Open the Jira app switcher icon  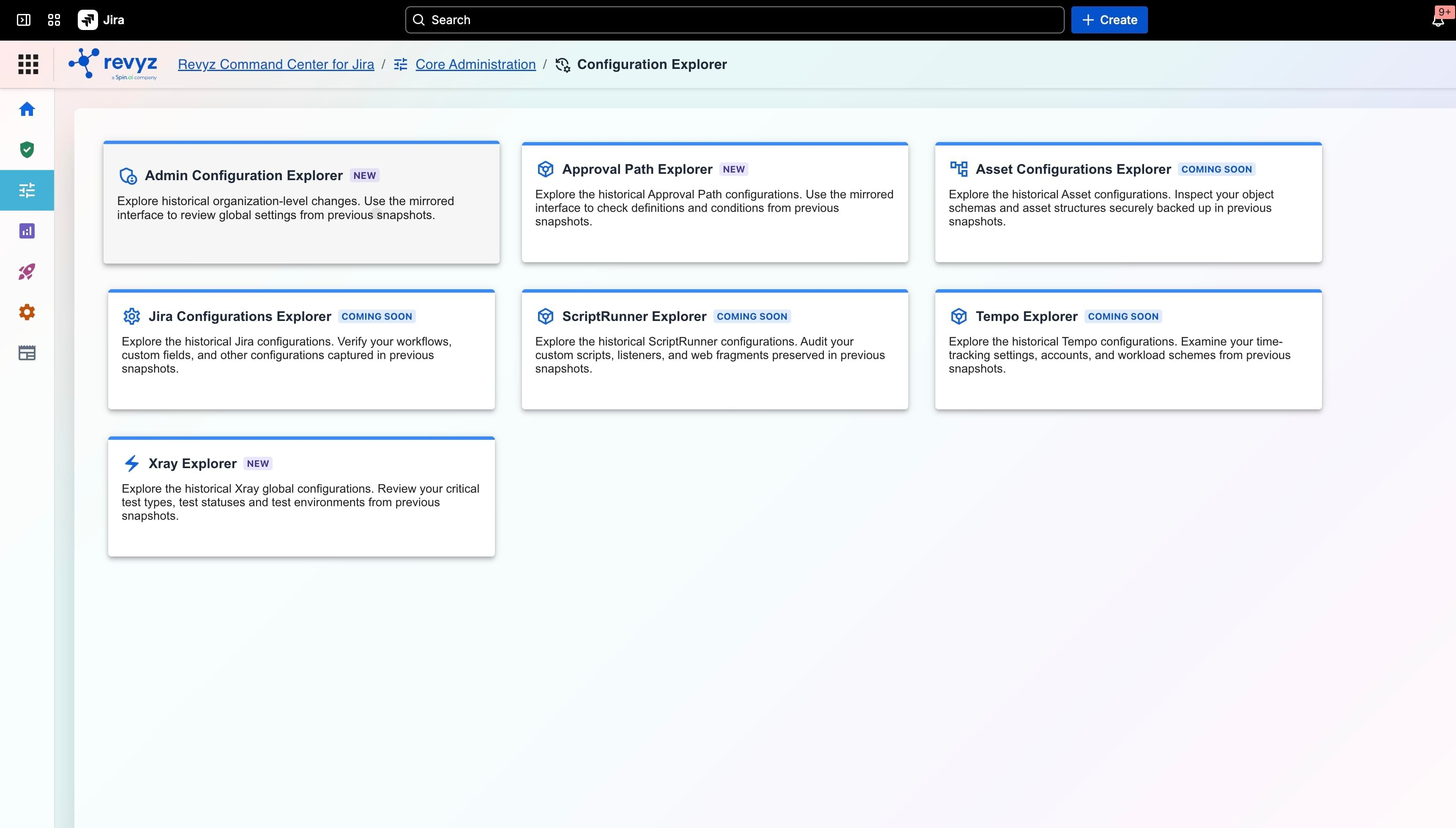click(54, 20)
